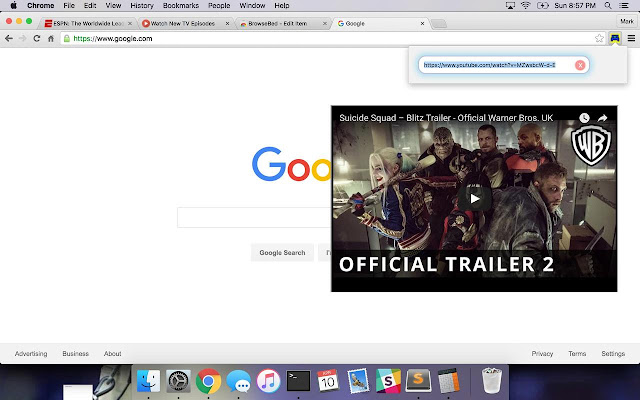Open Finder from the dock
The image size is (640, 400).
pyautogui.click(x=148, y=380)
